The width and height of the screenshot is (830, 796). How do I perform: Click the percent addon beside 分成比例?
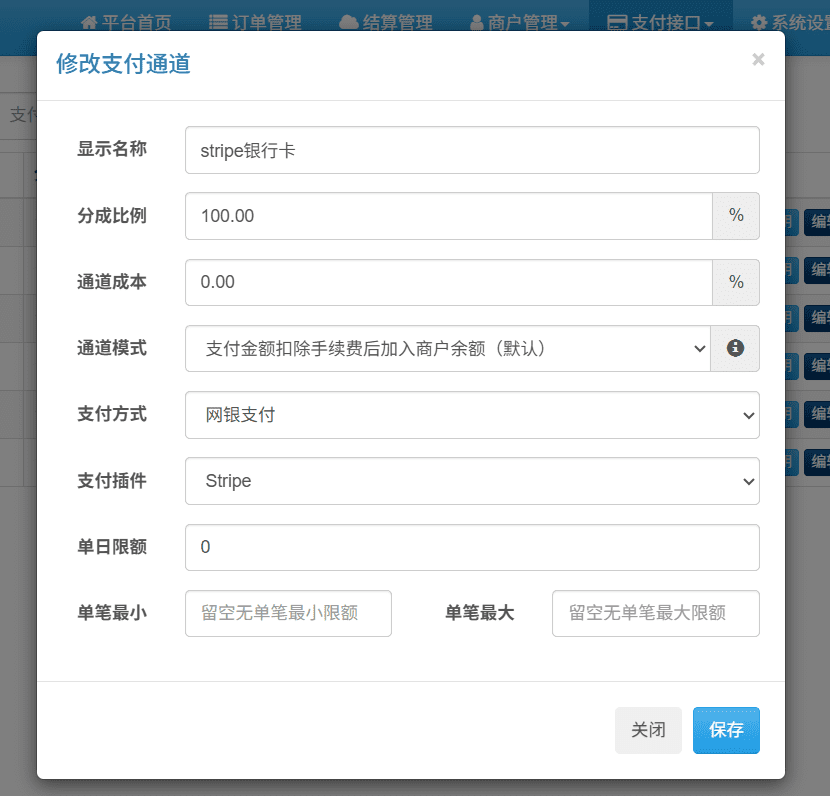[x=736, y=216]
